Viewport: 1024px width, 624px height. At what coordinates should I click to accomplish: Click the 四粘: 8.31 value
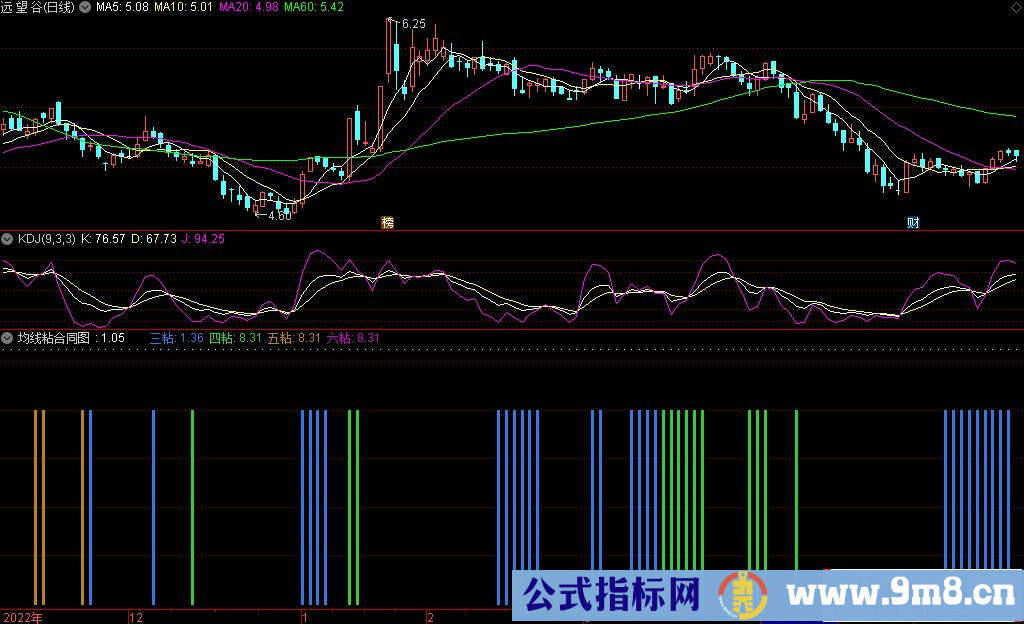[x=235, y=338]
